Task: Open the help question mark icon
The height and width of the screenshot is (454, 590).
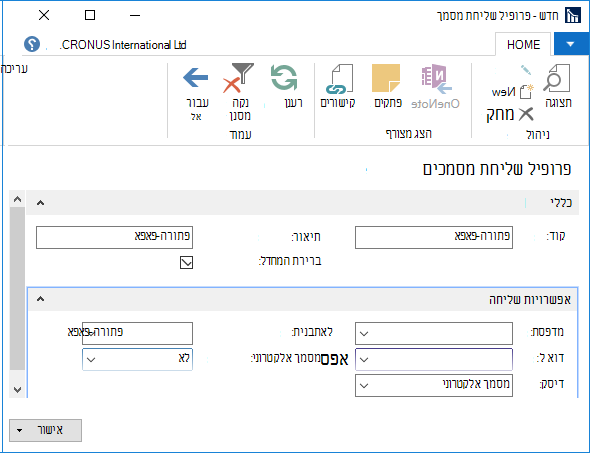Action: tap(32, 44)
